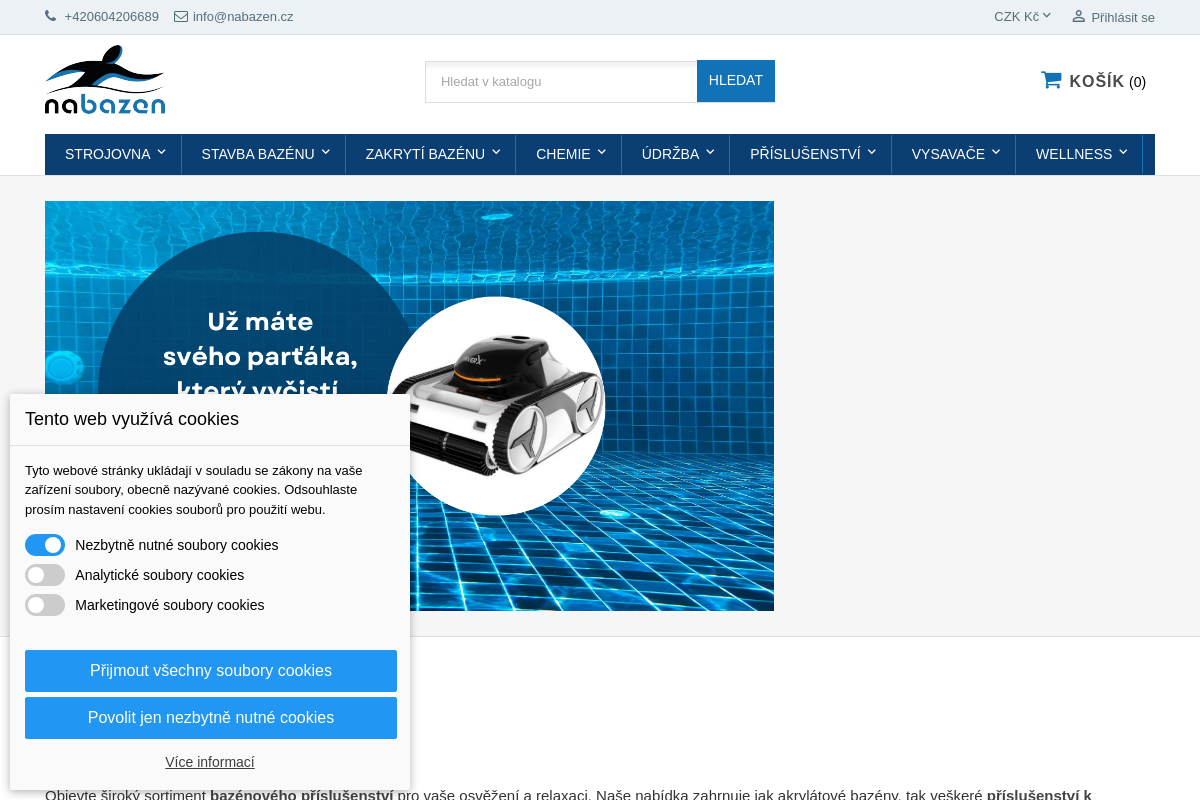
Task: Click the email envelope icon
Action: coord(181,16)
